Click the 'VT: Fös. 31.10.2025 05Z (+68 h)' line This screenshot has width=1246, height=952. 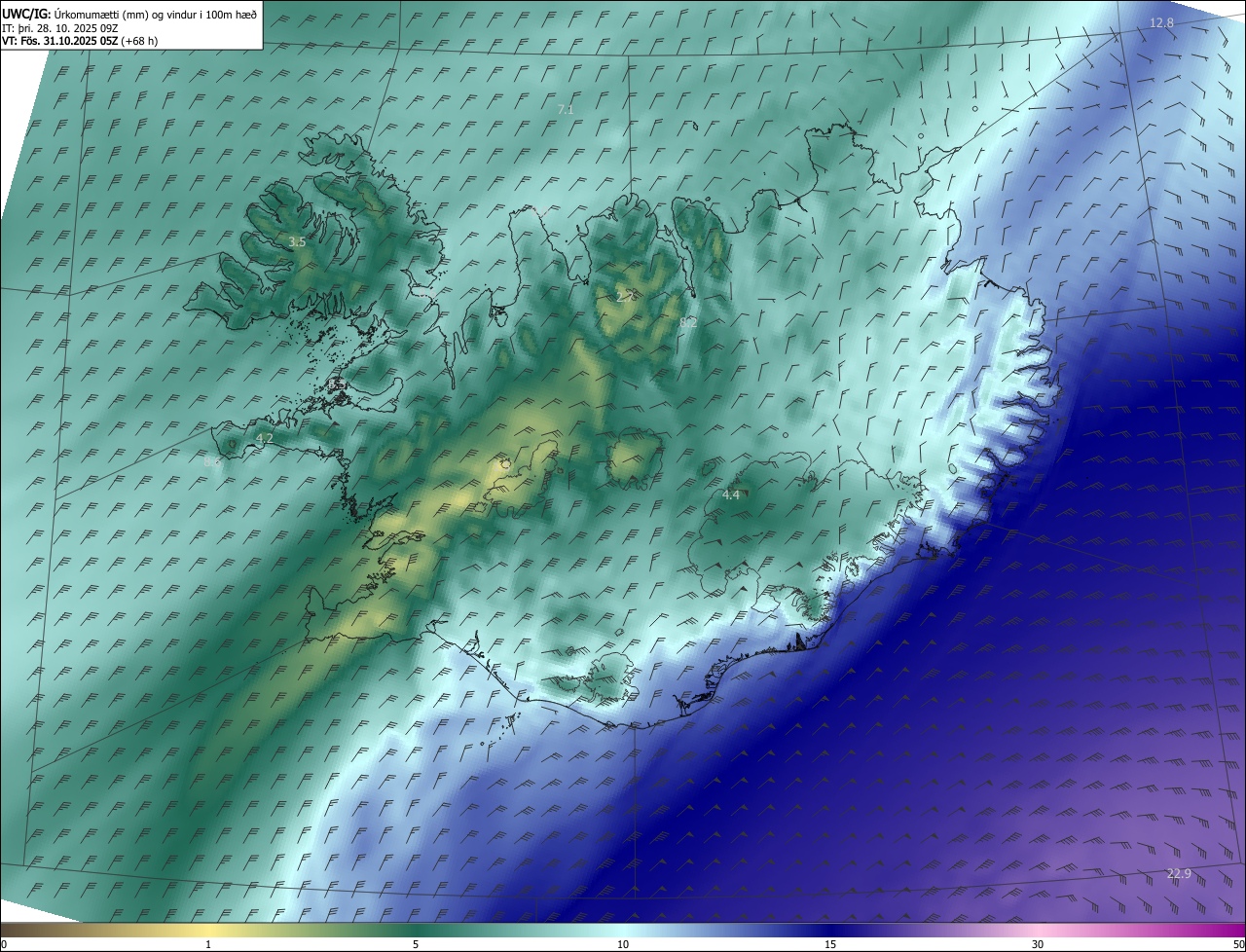coord(80,41)
